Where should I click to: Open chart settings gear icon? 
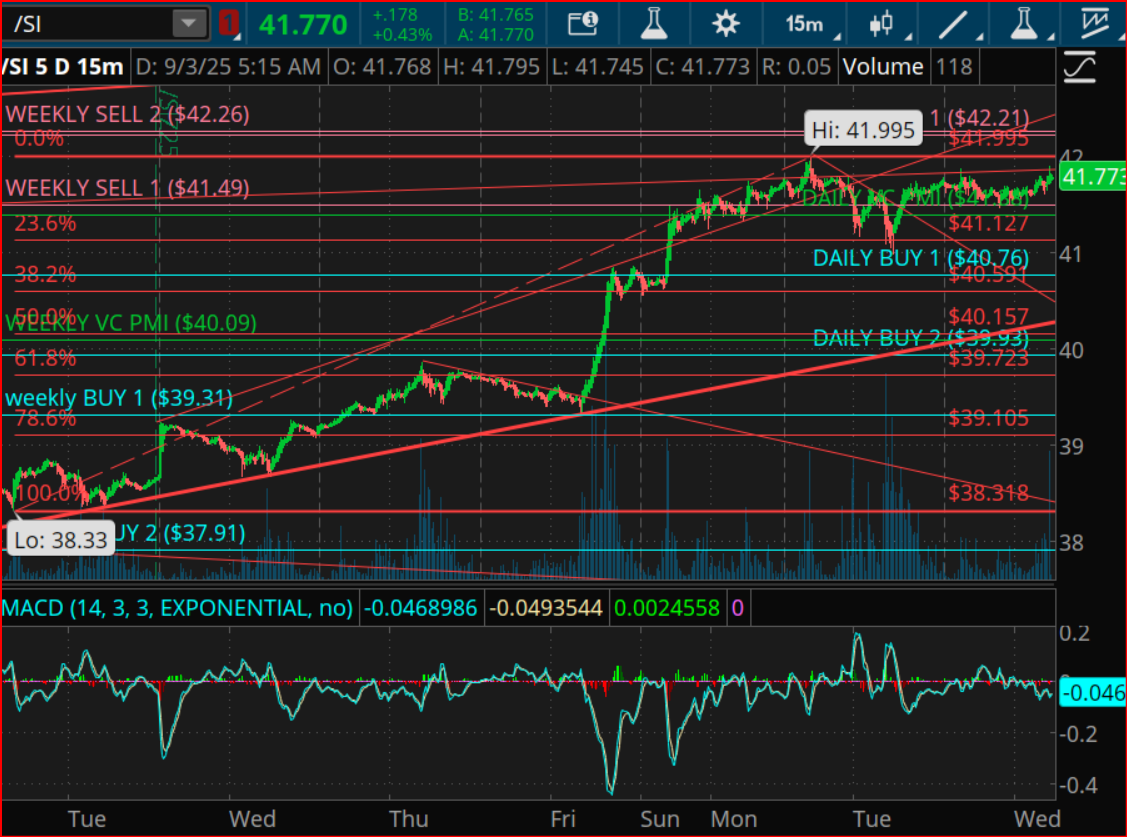[725, 24]
